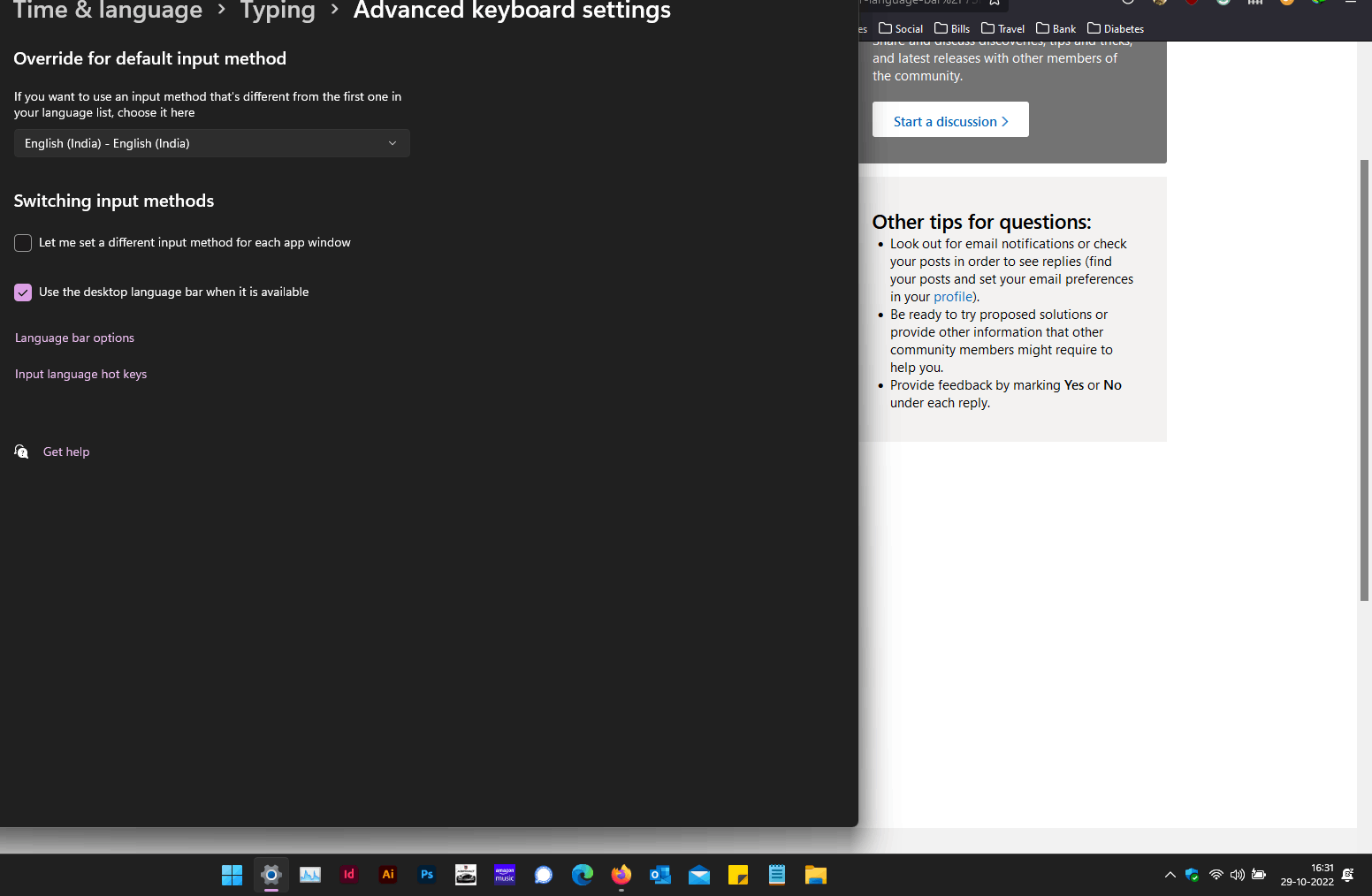Open the Wi-Fi network tray icon
Image resolution: width=1372 pixels, height=896 pixels.
[1216, 875]
